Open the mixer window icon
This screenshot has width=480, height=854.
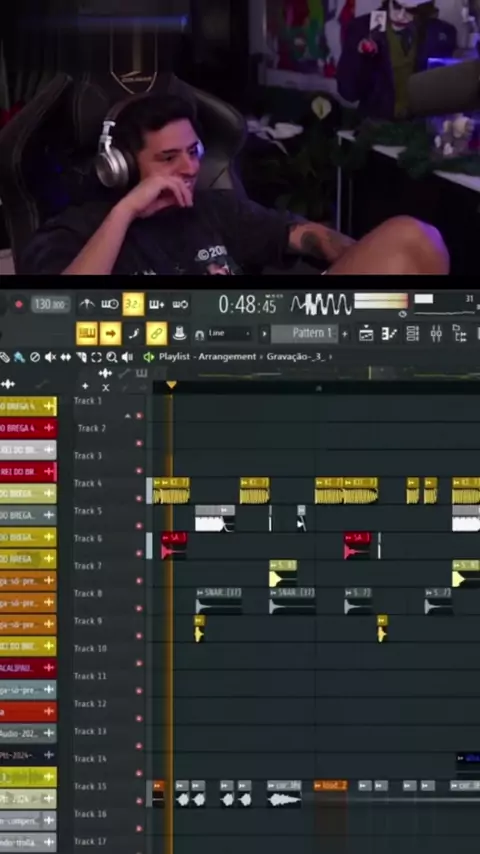[436, 333]
